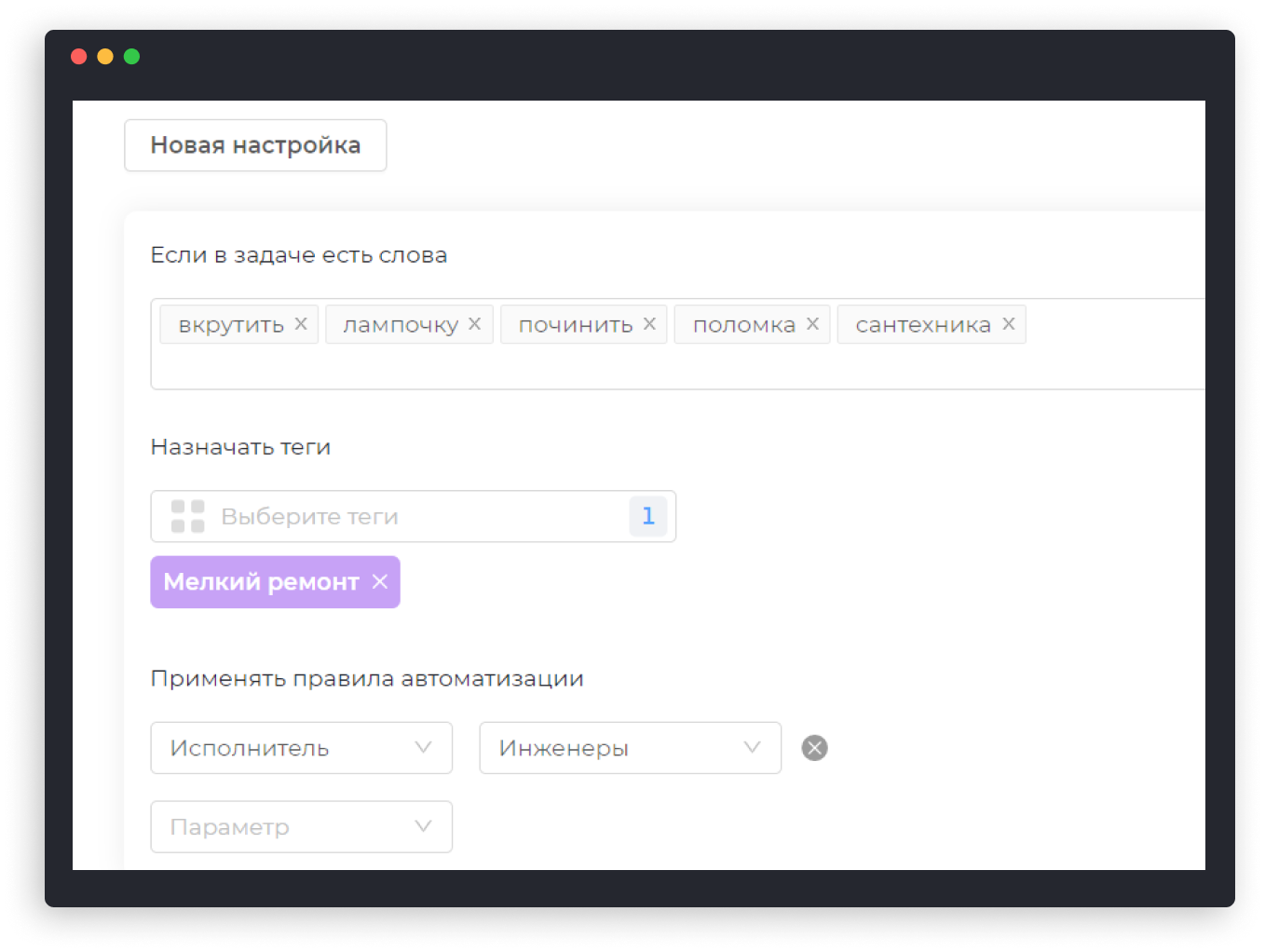Delete the "сантехника" keyword chip
The height and width of the screenshot is (952, 1265).
pyautogui.click(x=1008, y=324)
